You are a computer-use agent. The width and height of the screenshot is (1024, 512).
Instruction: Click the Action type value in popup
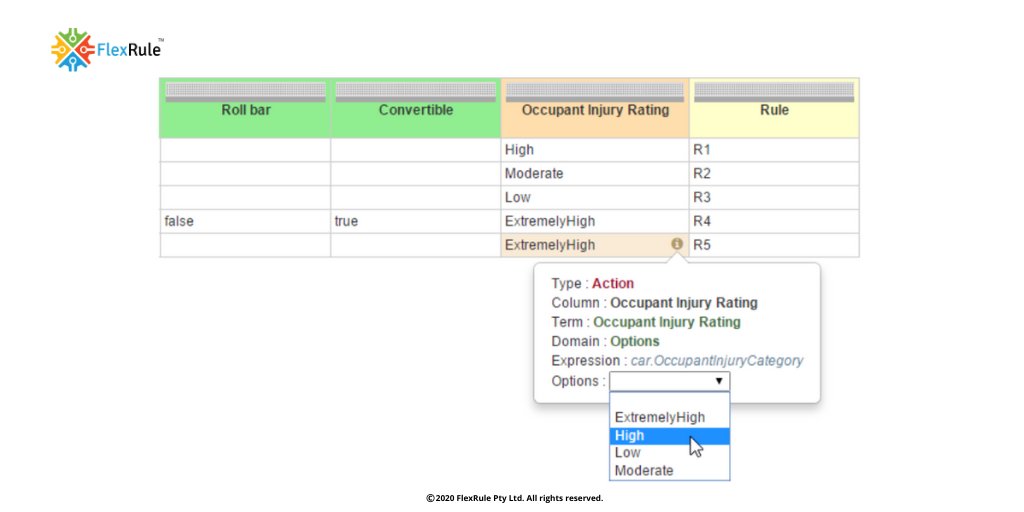[613, 283]
